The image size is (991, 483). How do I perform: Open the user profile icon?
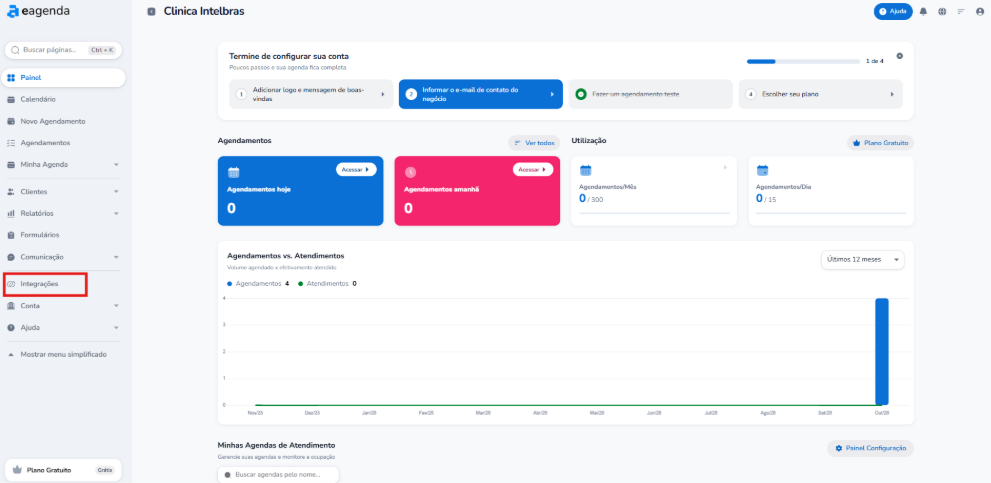980,11
